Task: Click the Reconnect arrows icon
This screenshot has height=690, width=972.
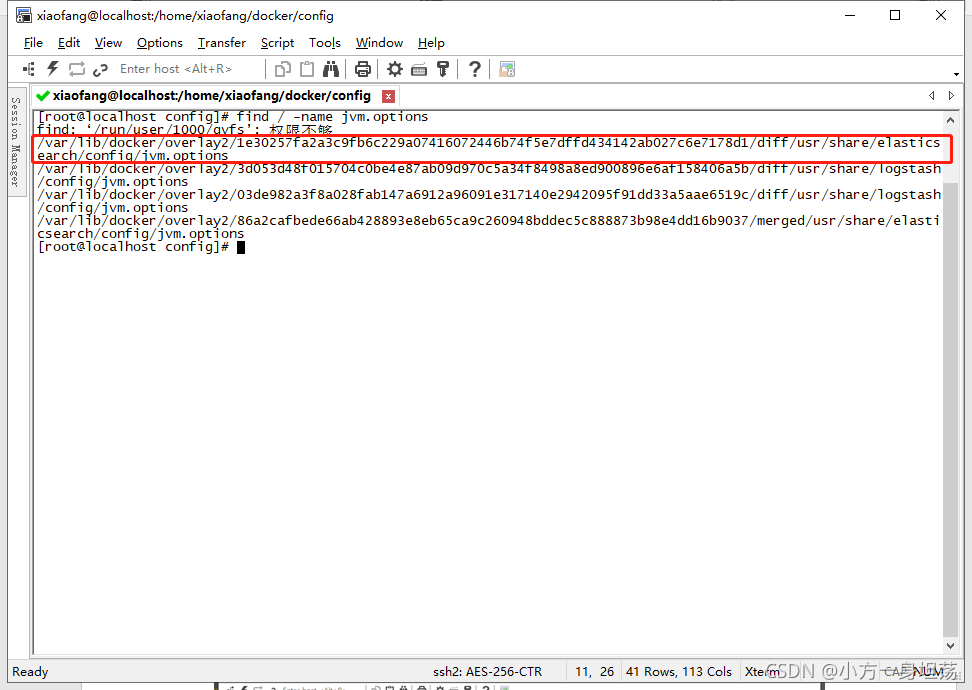Action: click(x=76, y=69)
